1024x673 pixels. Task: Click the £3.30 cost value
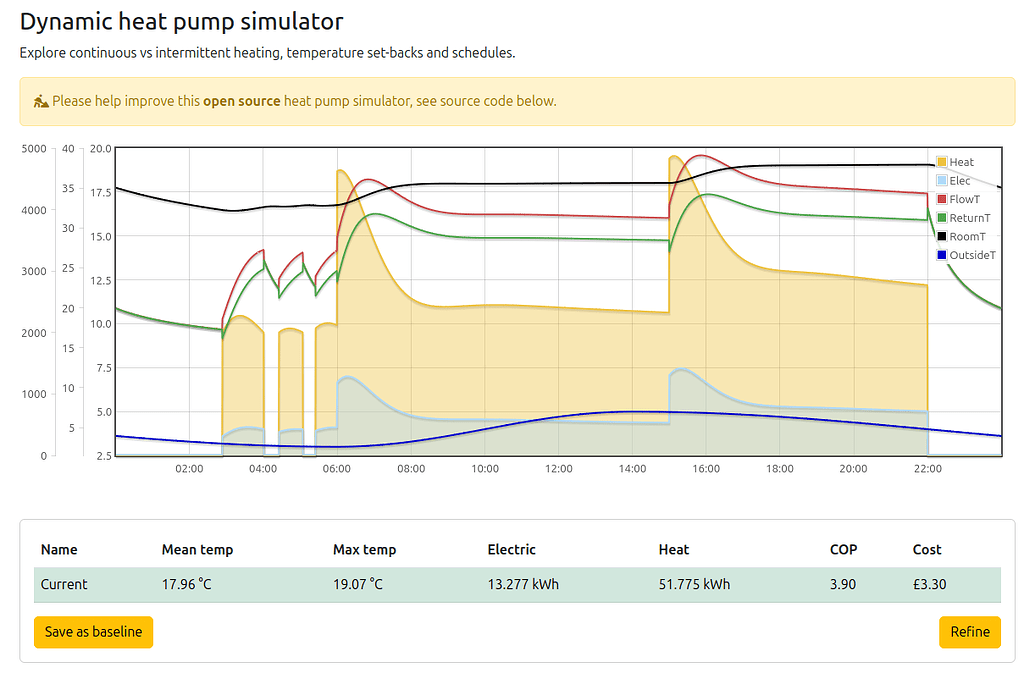click(929, 584)
